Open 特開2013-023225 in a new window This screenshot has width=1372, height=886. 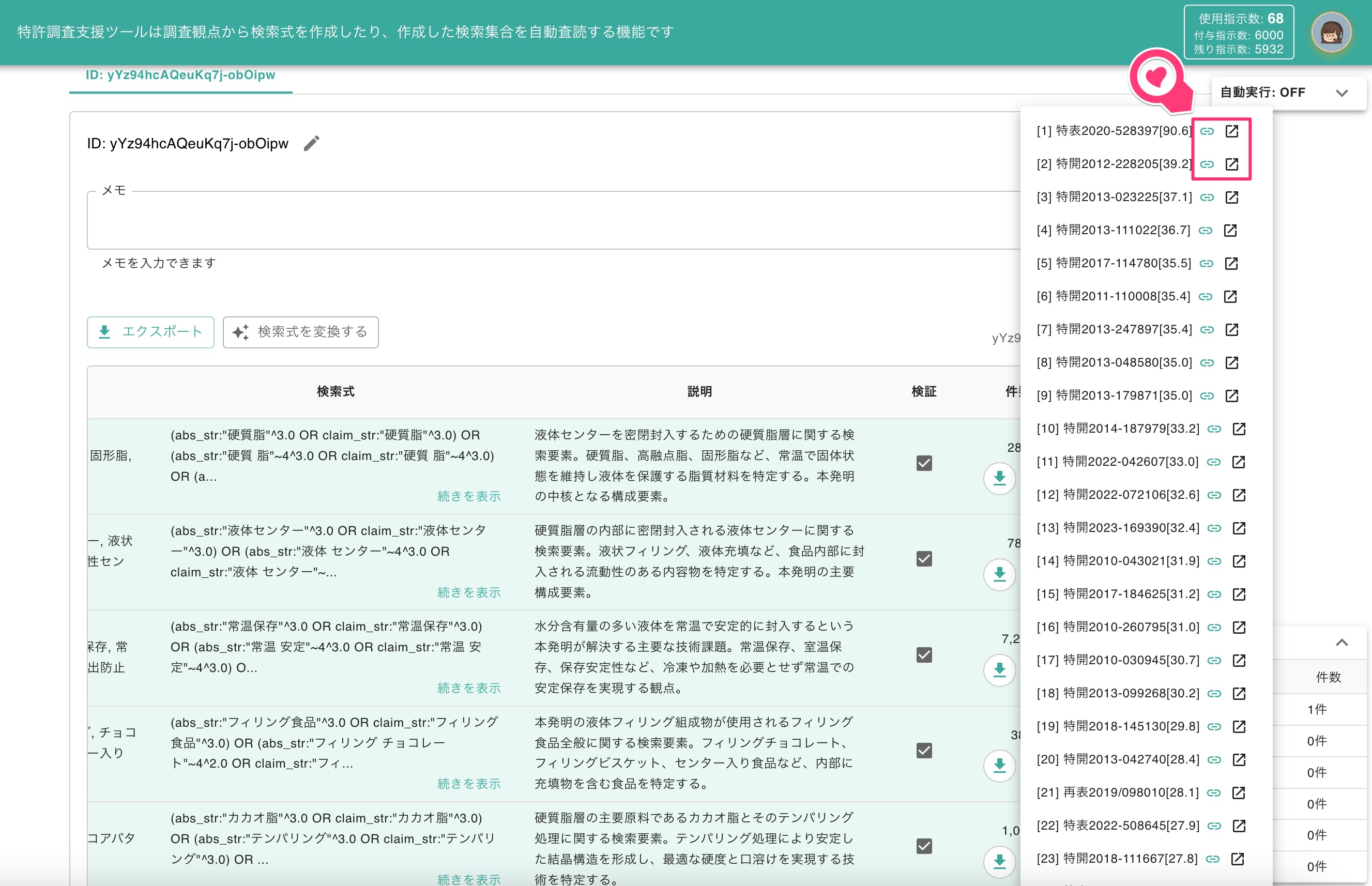click(1231, 197)
